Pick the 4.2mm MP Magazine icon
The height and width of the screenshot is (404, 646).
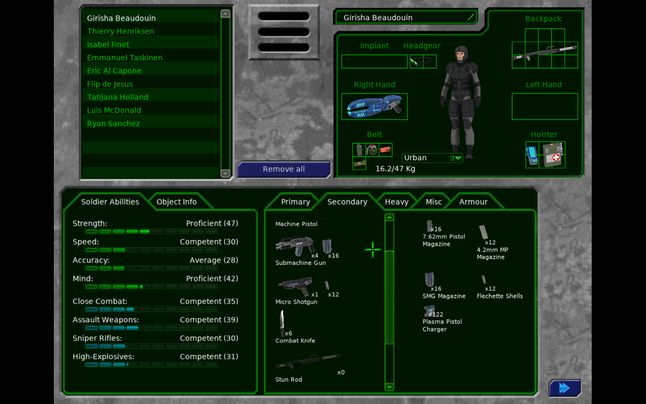[483, 232]
